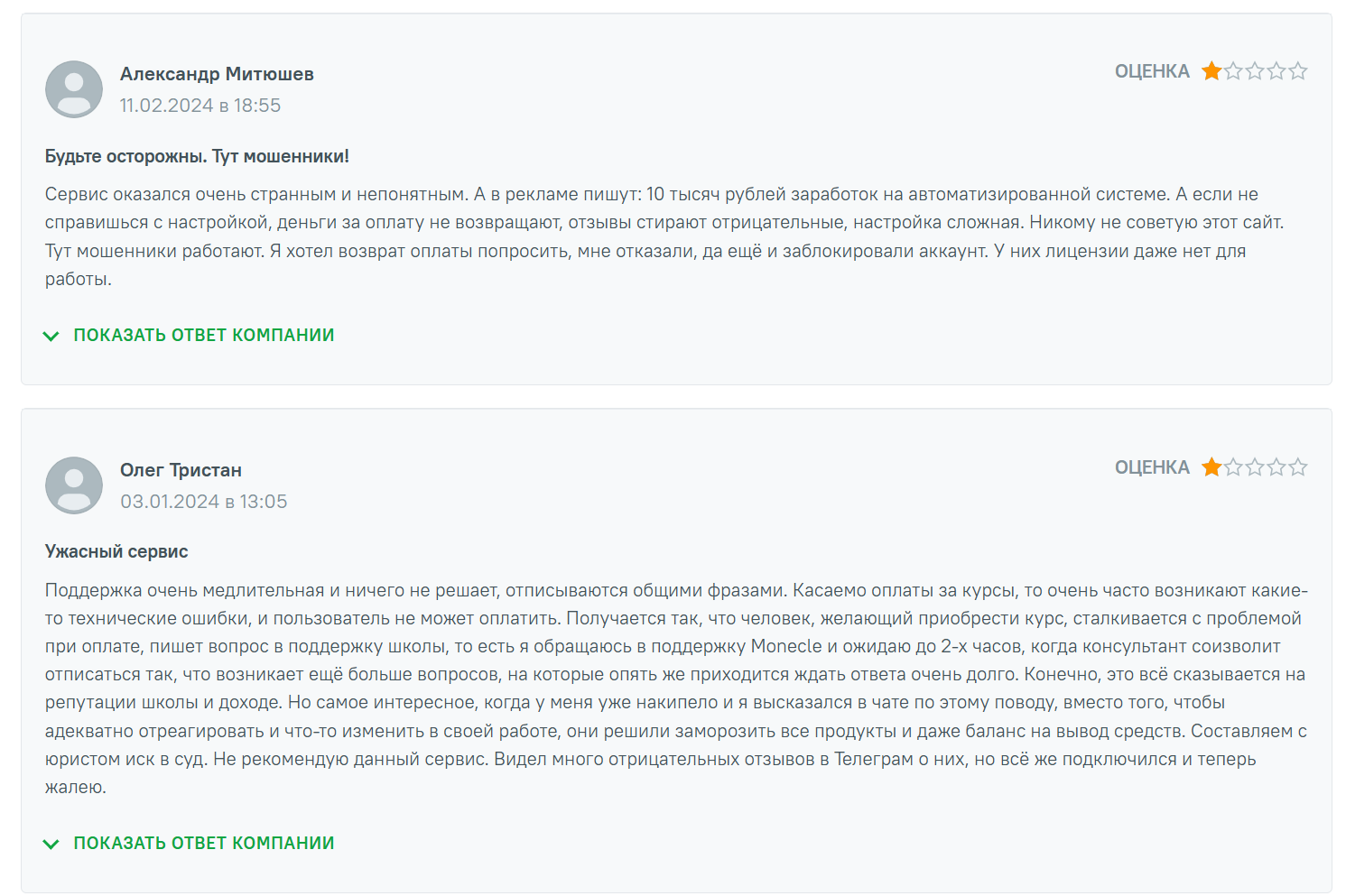Click the ОЦЕНКА label in Олег Тристан's review

coord(1152,467)
